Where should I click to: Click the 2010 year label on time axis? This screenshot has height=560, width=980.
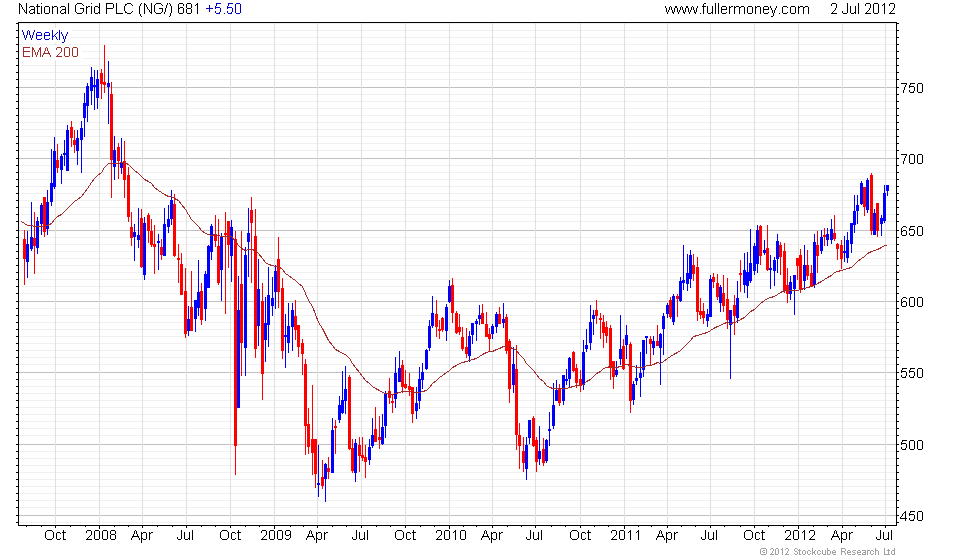451,536
